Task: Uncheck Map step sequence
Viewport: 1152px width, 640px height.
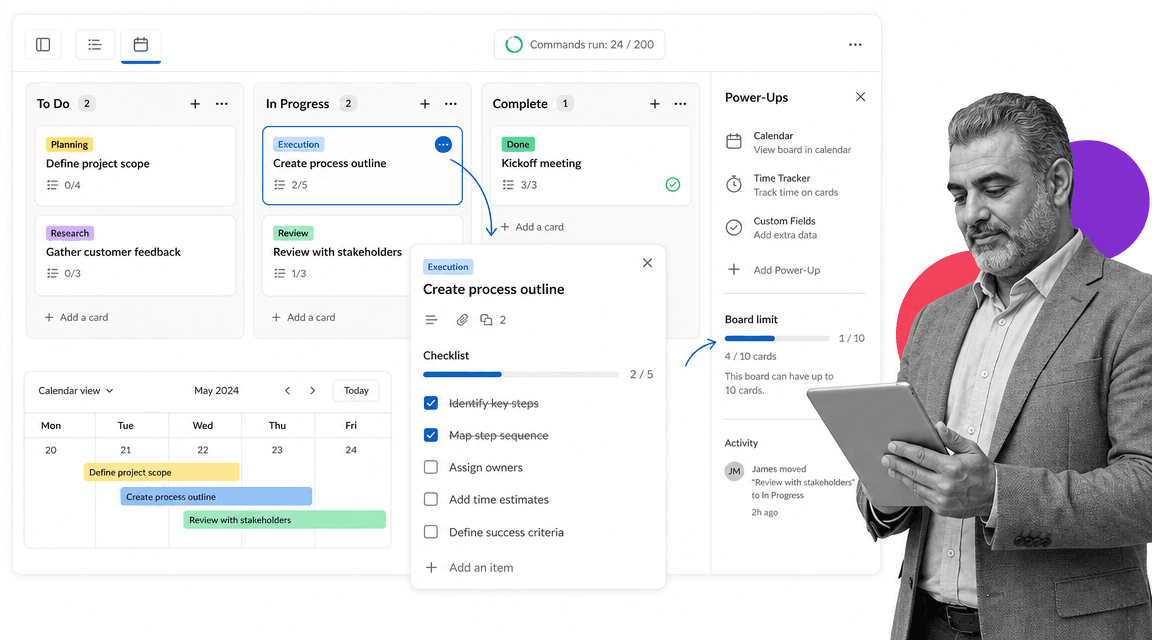Action: [x=431, y=435]
